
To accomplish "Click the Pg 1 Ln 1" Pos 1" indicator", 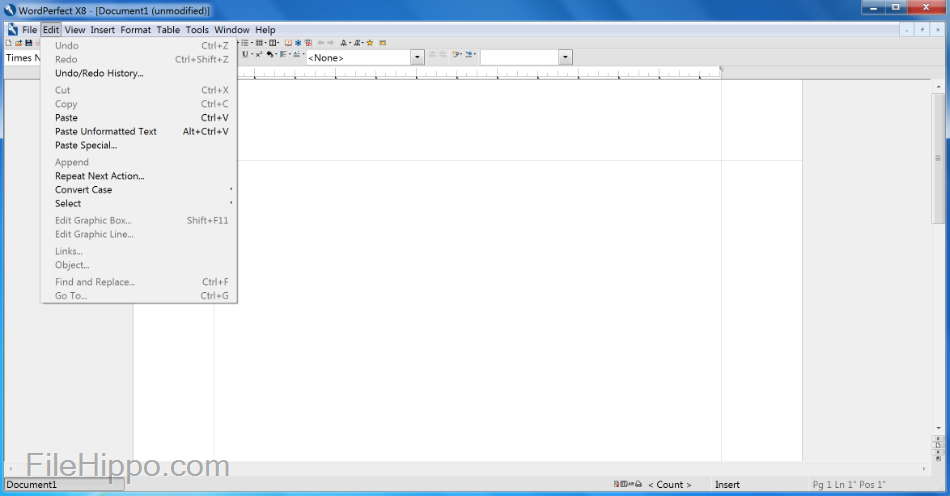I will [849, 484].
